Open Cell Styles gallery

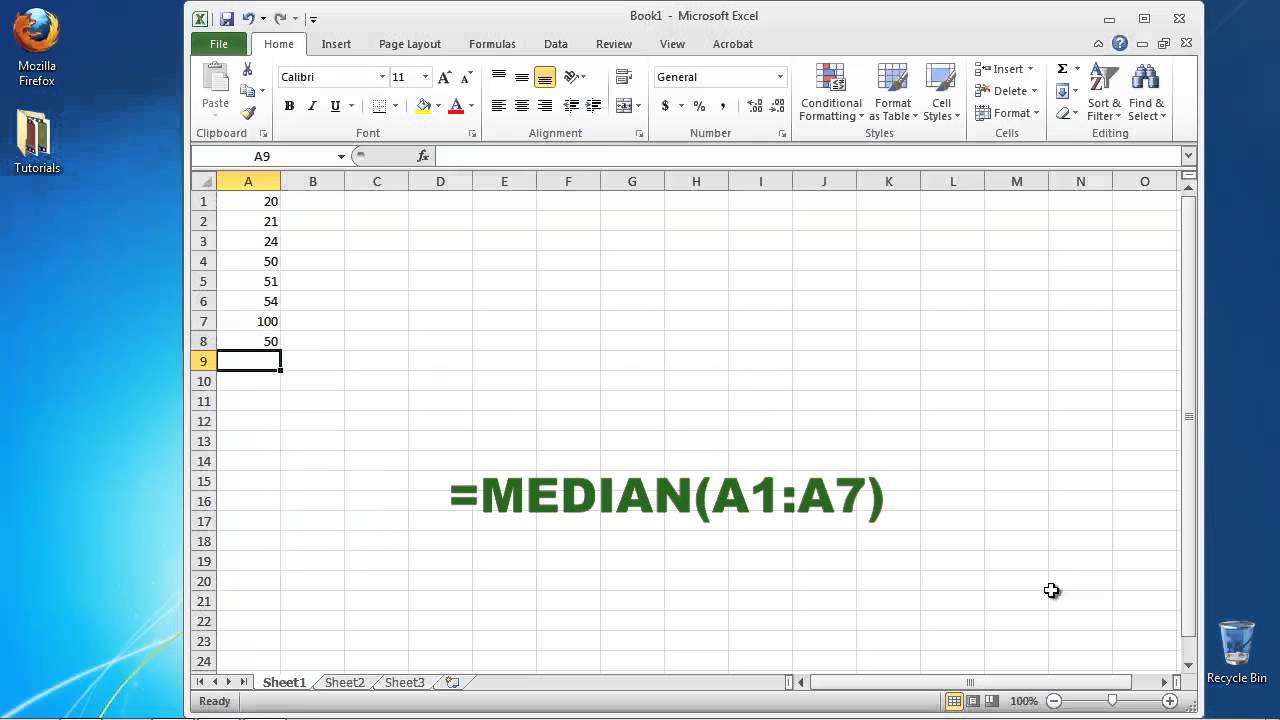pos(941,92)
